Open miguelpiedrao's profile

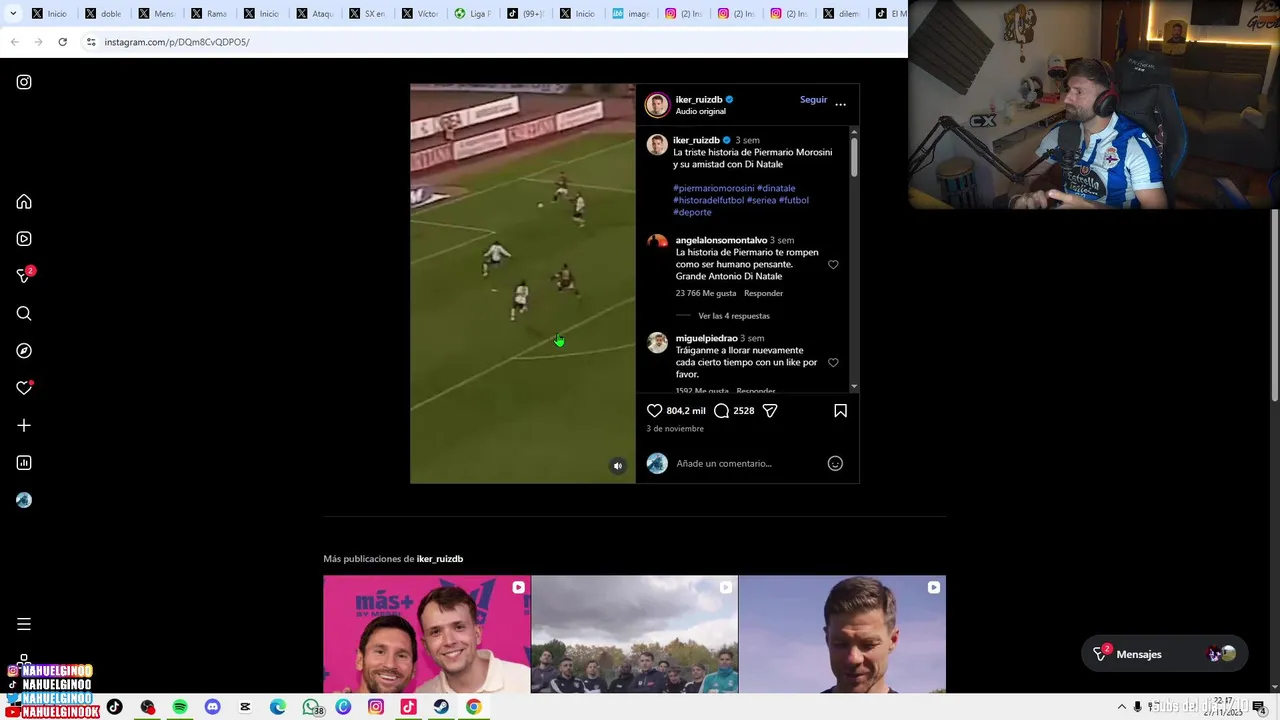click(x=706, y=338)
